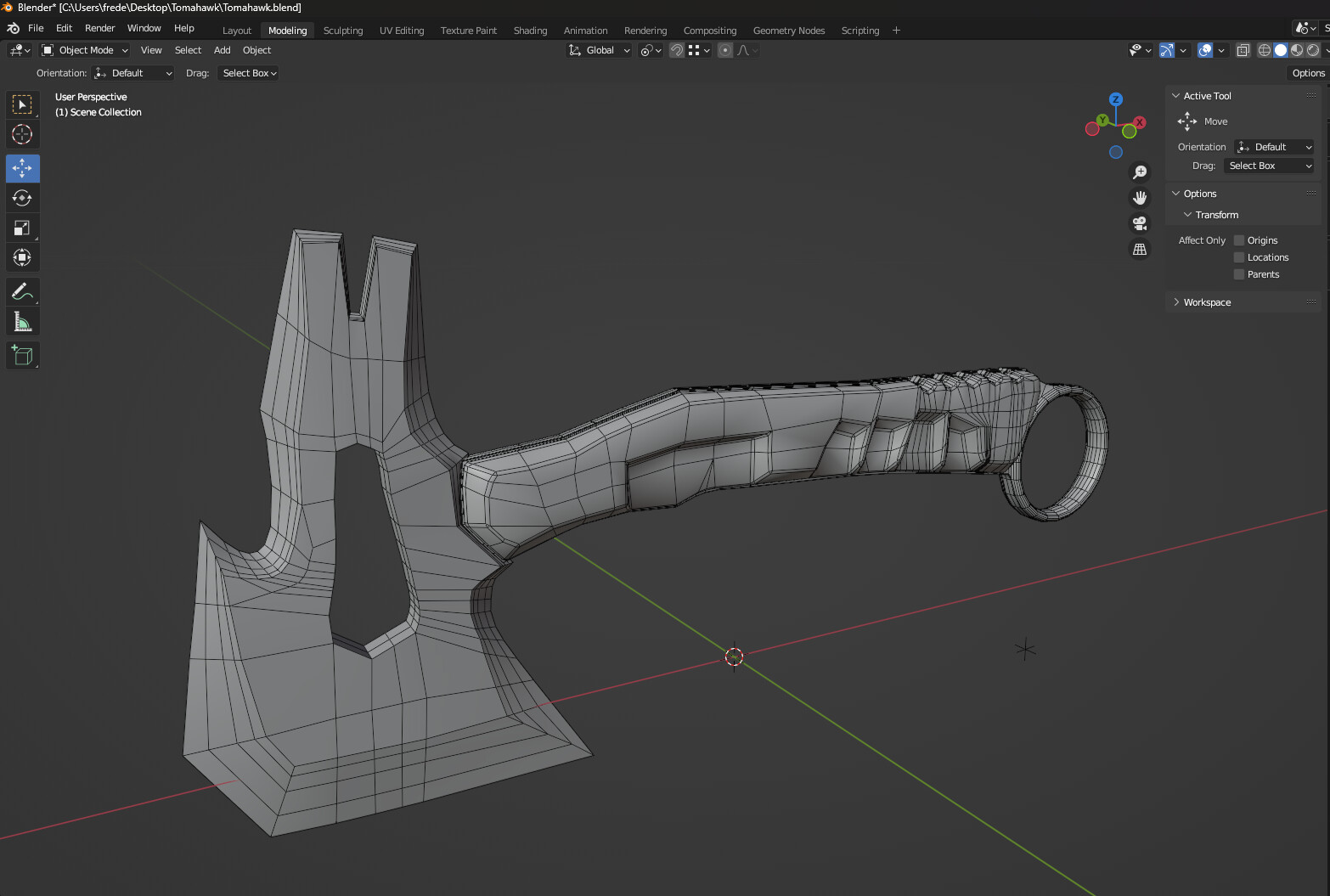Switch to solid viewport shading
The image size is (1330, 896).
click(x=1281, y=50)
